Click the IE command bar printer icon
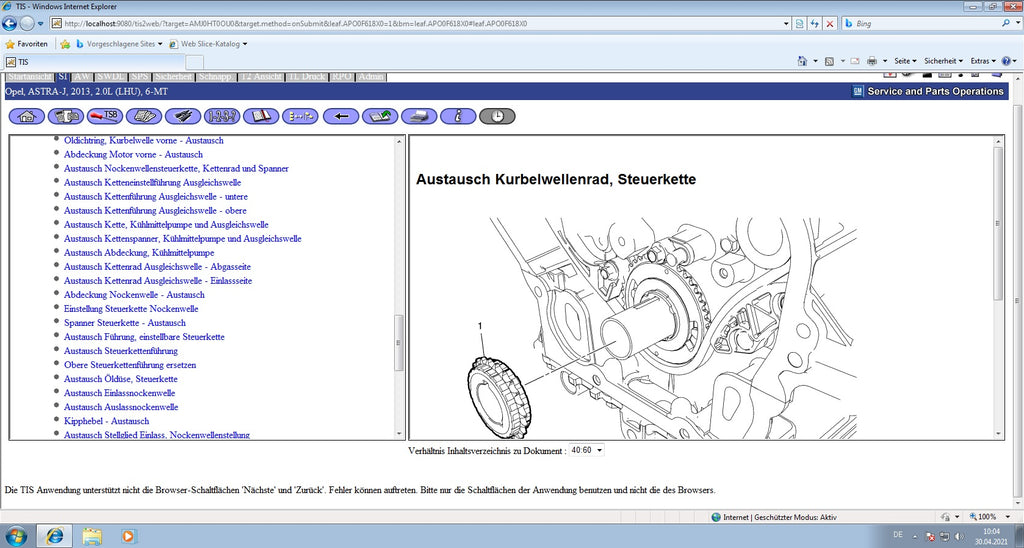This screenshot has width=1024, height=548. pyautogui.click(x=871, y=61)
